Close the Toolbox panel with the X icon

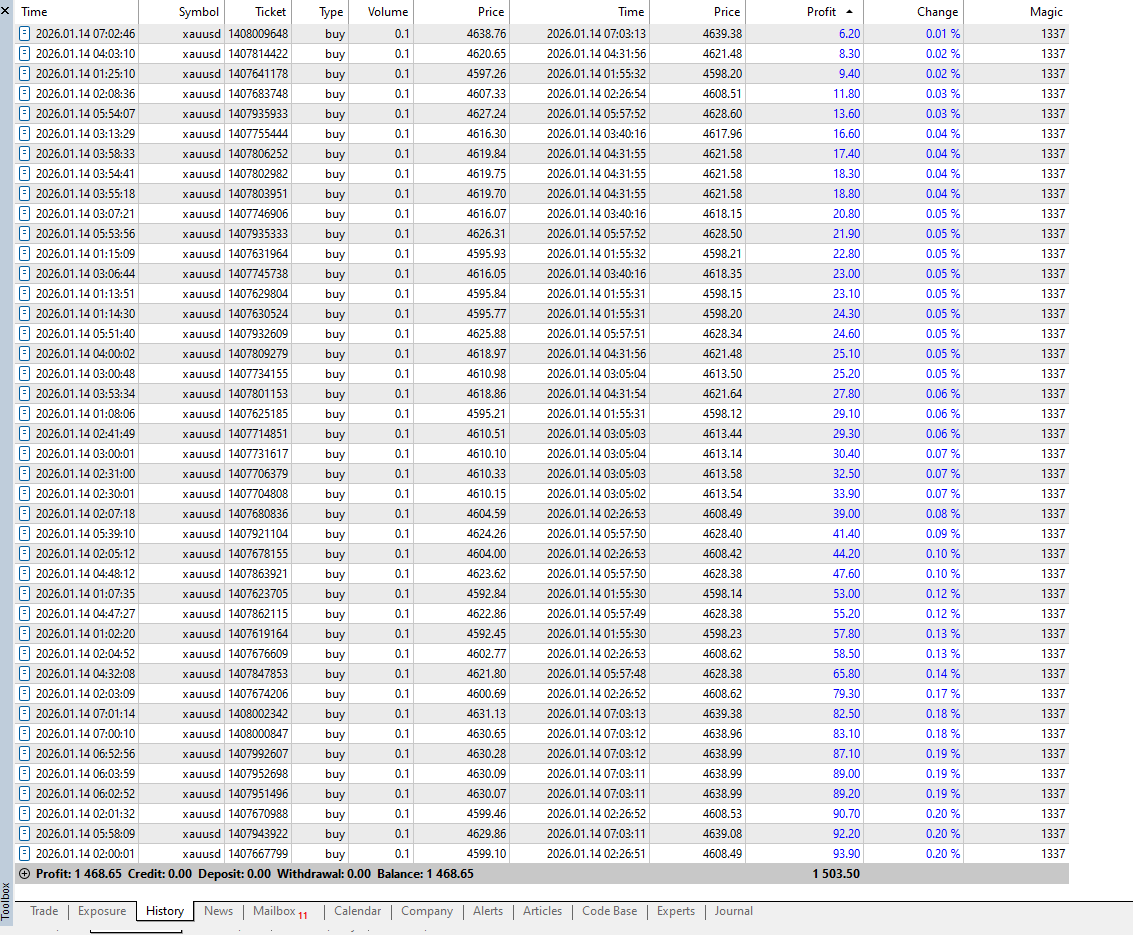coord(6,12)
